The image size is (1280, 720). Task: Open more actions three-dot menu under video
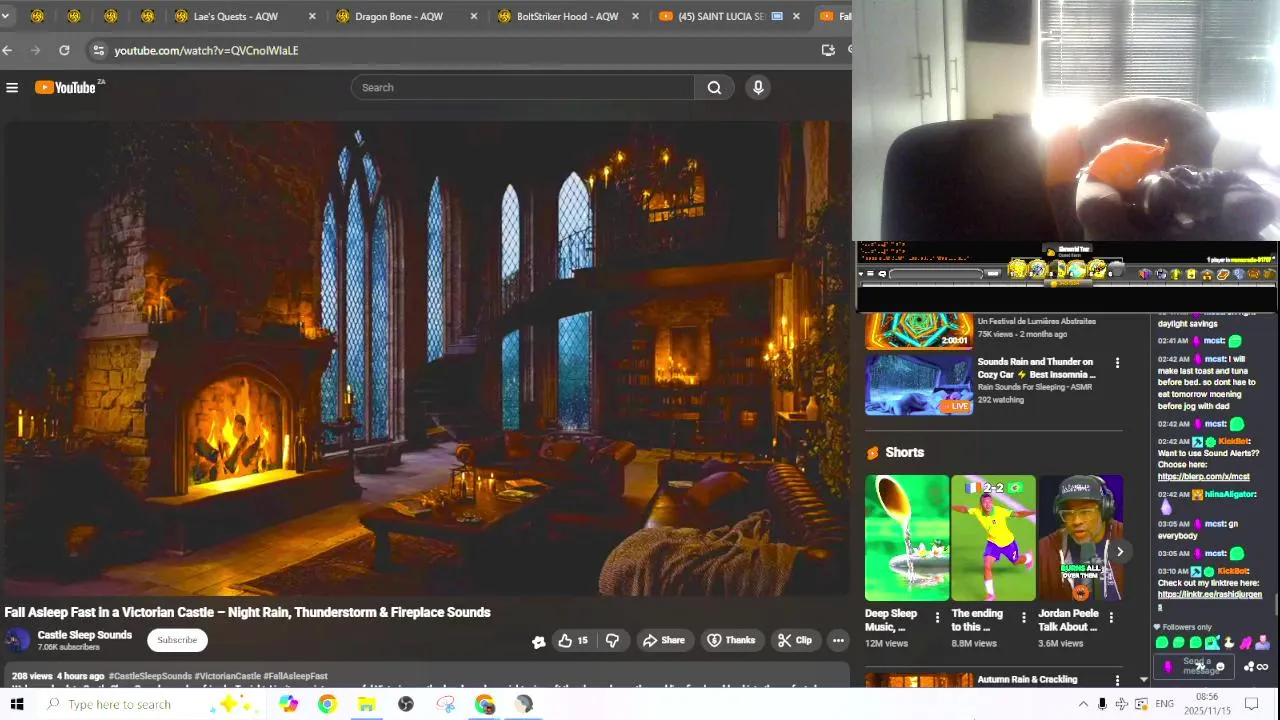[838, 640]
